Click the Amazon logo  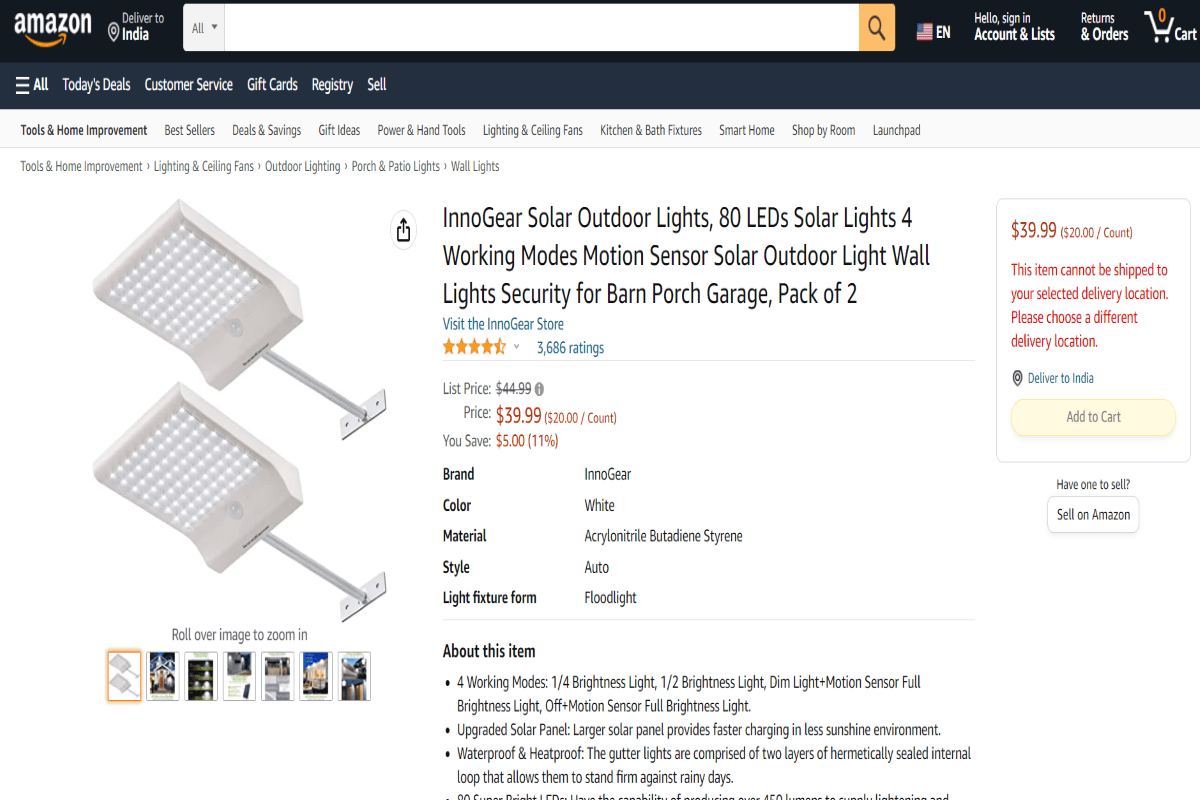[x=52, y=27]
